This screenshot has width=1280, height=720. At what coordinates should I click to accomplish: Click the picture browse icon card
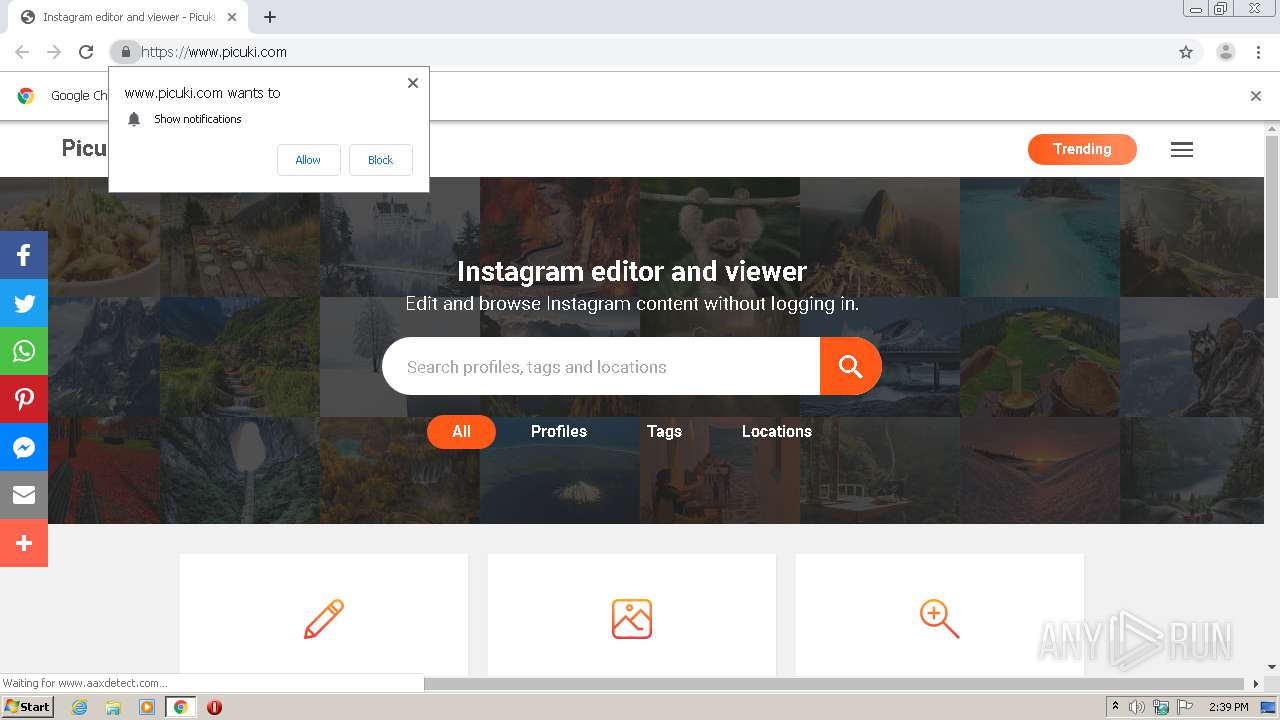tap(632, 614)
